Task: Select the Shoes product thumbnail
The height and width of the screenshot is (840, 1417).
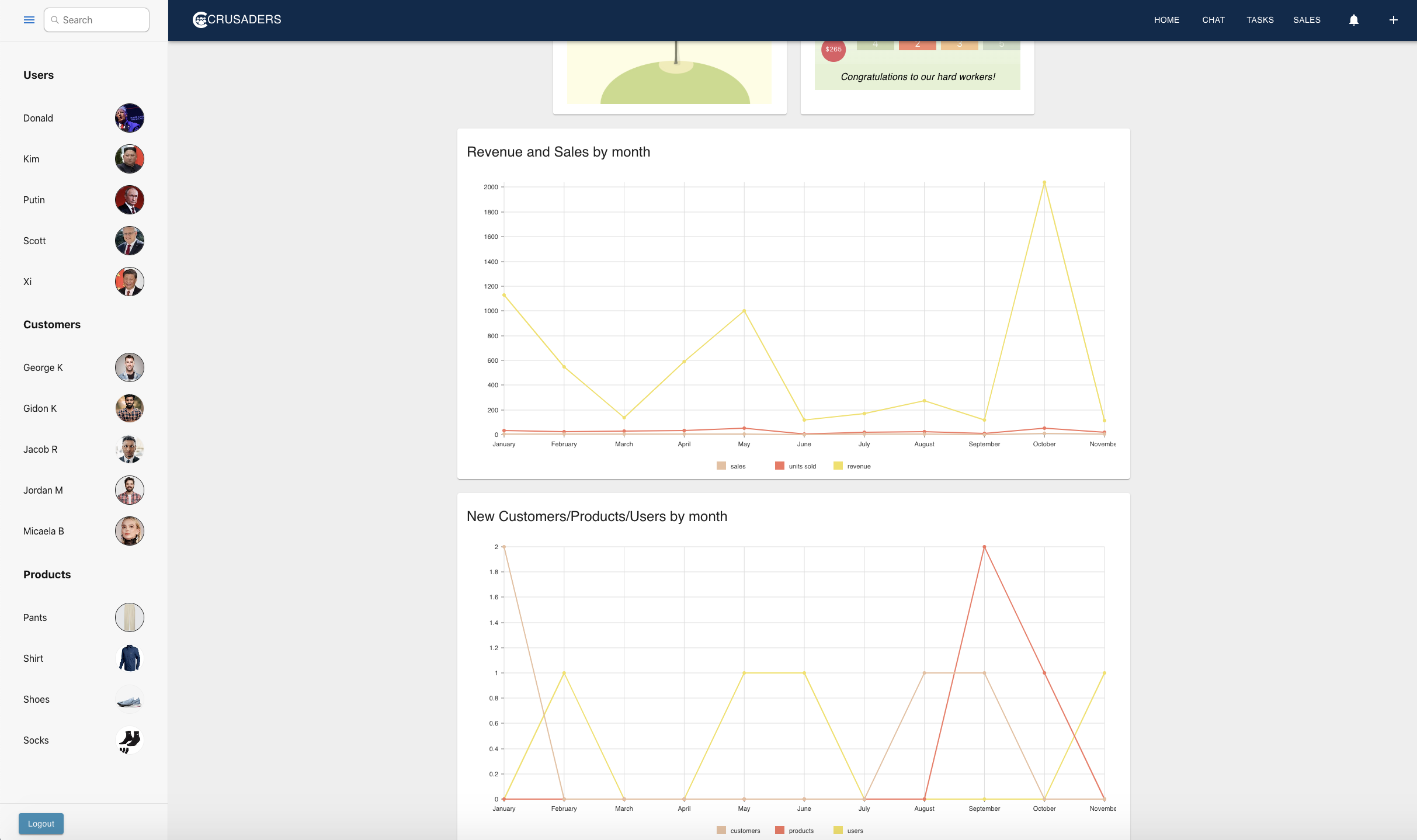Action: [129, 699]
